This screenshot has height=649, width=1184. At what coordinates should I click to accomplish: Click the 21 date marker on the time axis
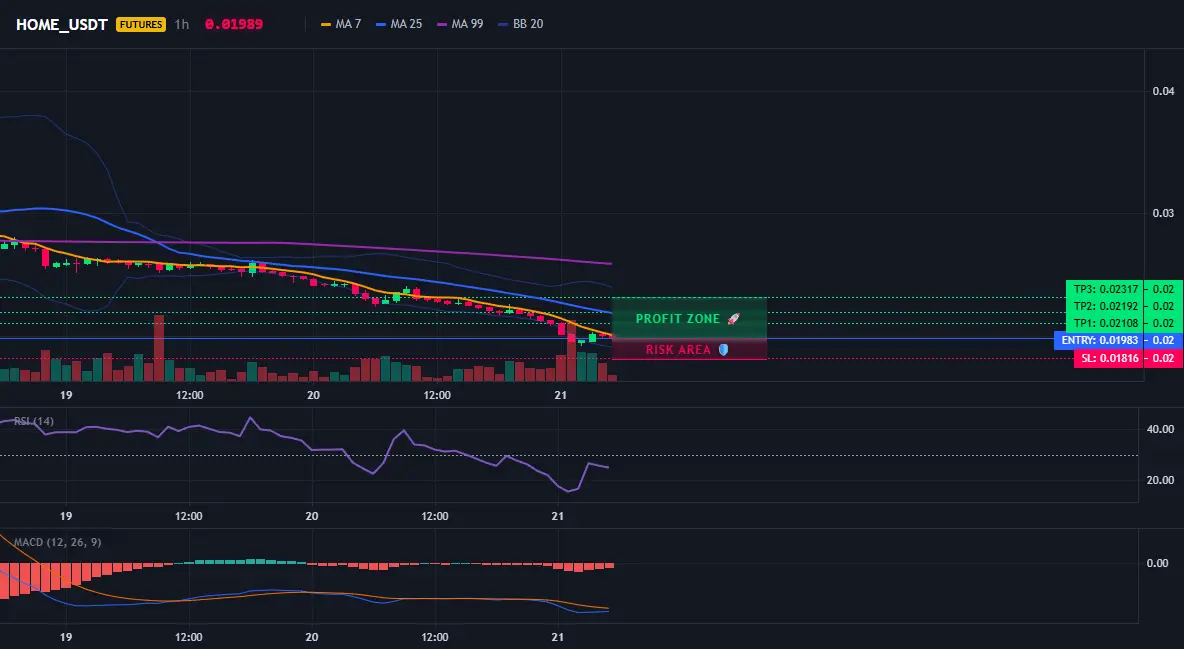click(x=560, y=395)
